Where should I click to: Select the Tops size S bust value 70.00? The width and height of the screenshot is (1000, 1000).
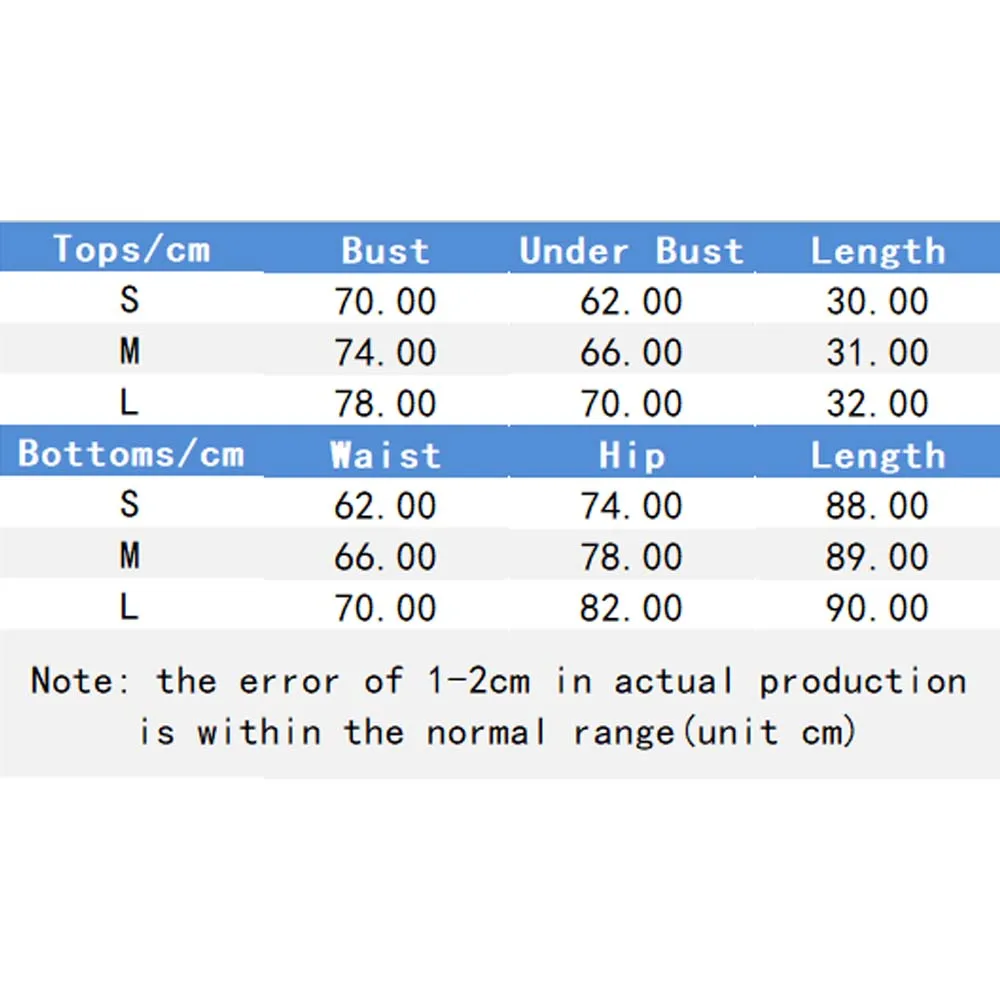tap(385, 302)
